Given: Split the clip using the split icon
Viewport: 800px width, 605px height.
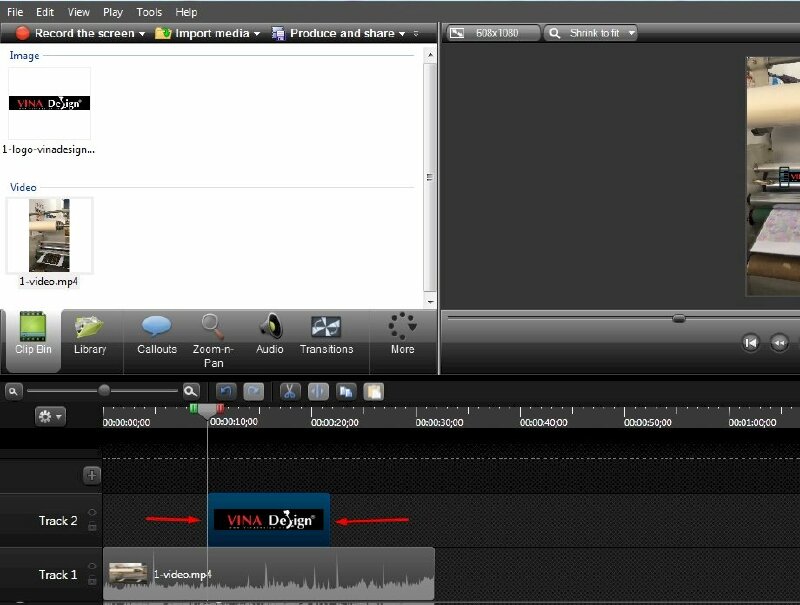Looking at the screenshot, I should 317,391.
